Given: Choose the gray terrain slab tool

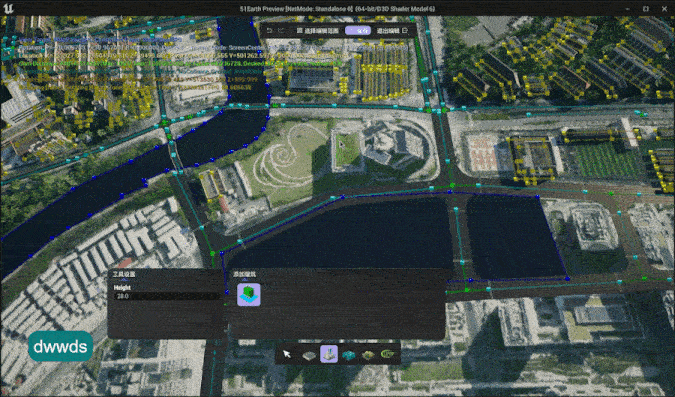Looking at the screenshot, I should 309,355.
